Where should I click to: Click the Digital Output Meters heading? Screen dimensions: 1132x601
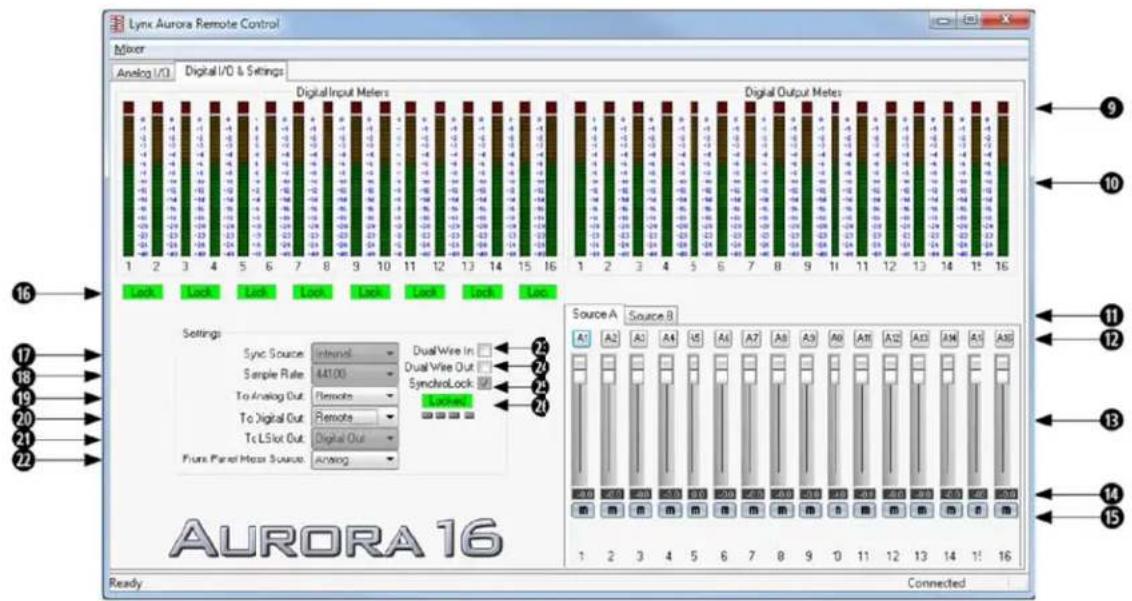793,92
